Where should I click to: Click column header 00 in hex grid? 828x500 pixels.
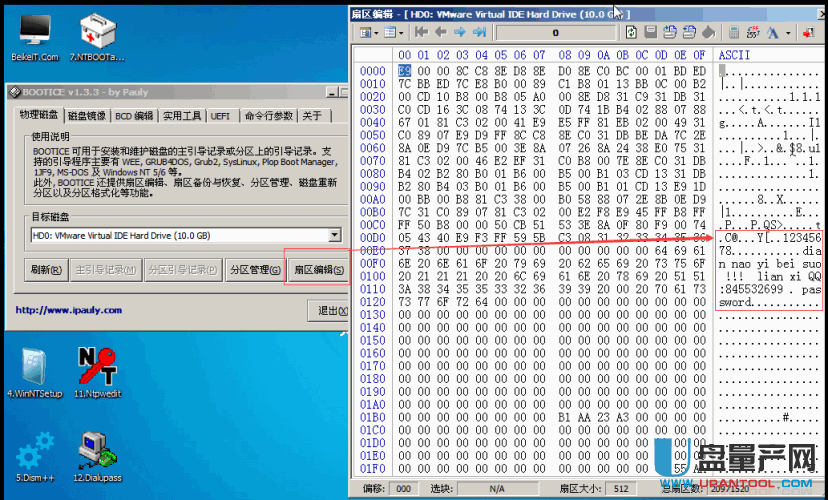tap(404, 55)
